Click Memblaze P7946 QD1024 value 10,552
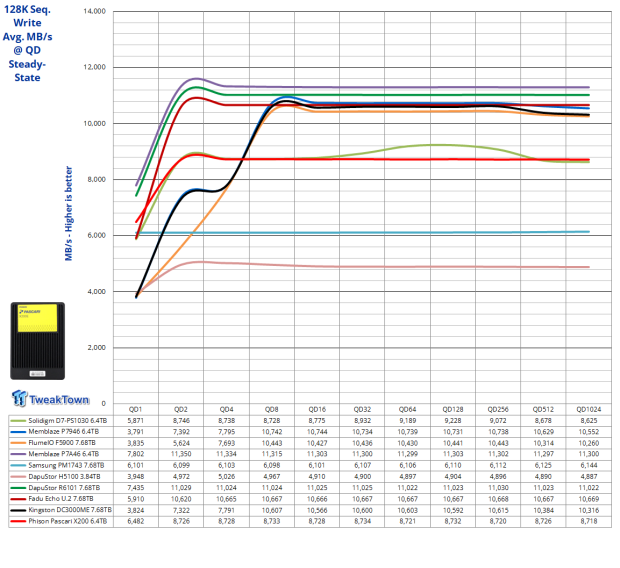Screen dimensions: 620x568 (589, 432)
